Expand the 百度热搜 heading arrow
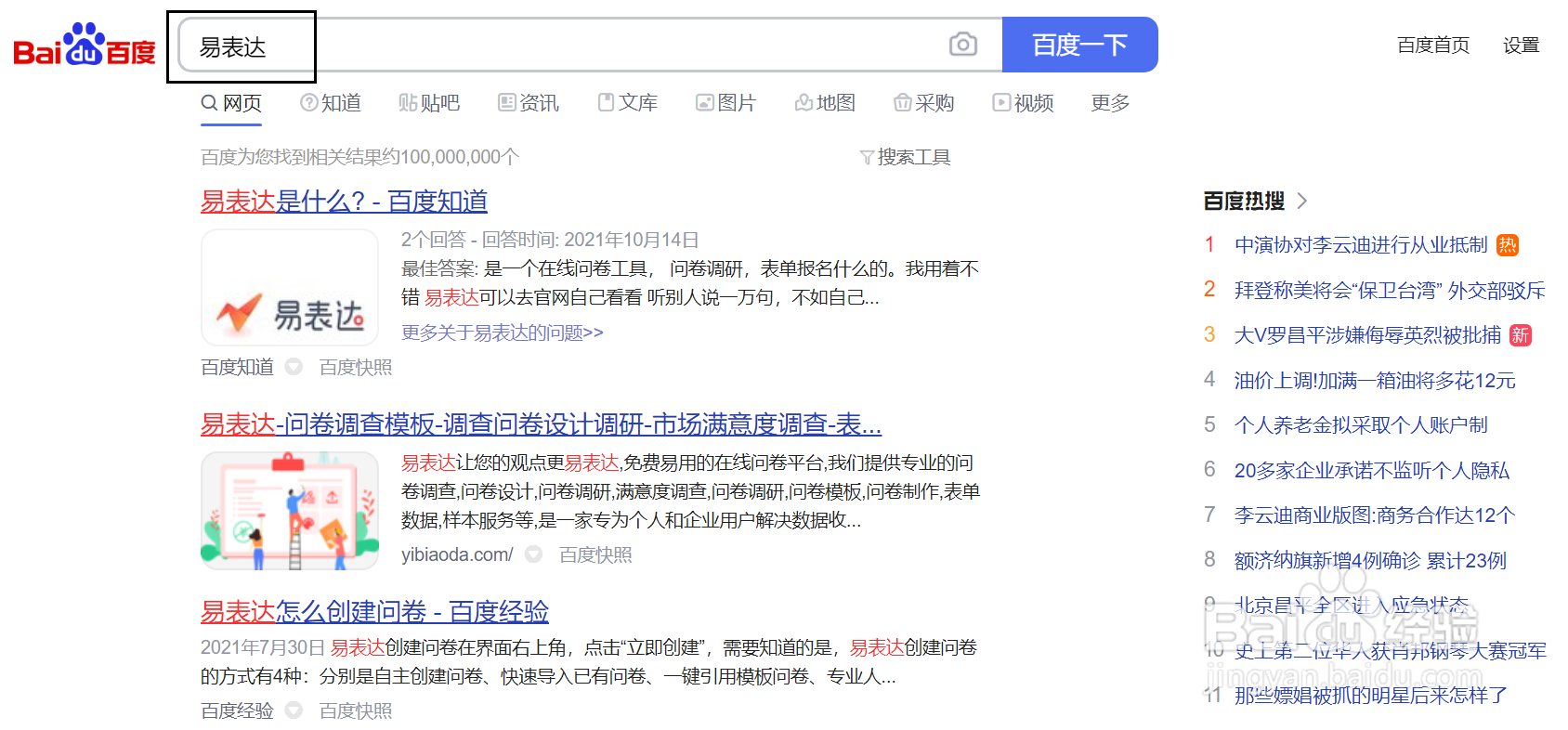 [1301, 201]
